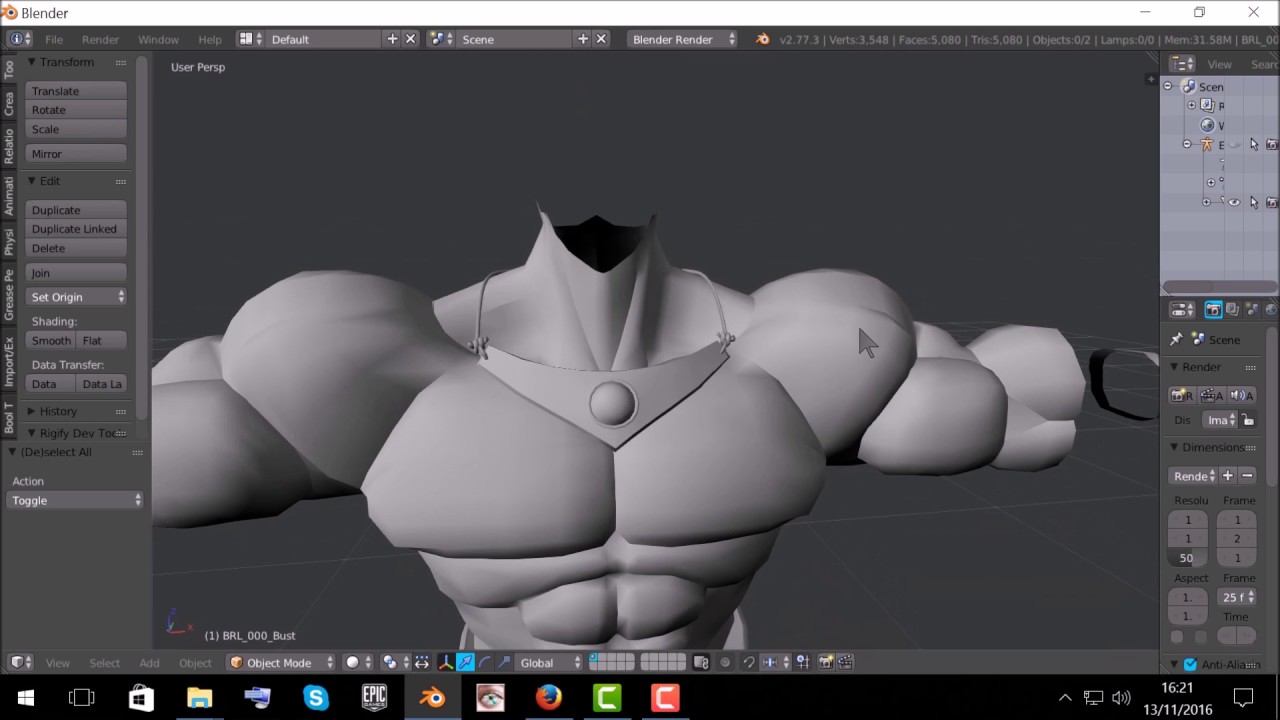Open the File menu
Image resolution: width=1280 pixels, height=720 pixels.
coord(54,39)
